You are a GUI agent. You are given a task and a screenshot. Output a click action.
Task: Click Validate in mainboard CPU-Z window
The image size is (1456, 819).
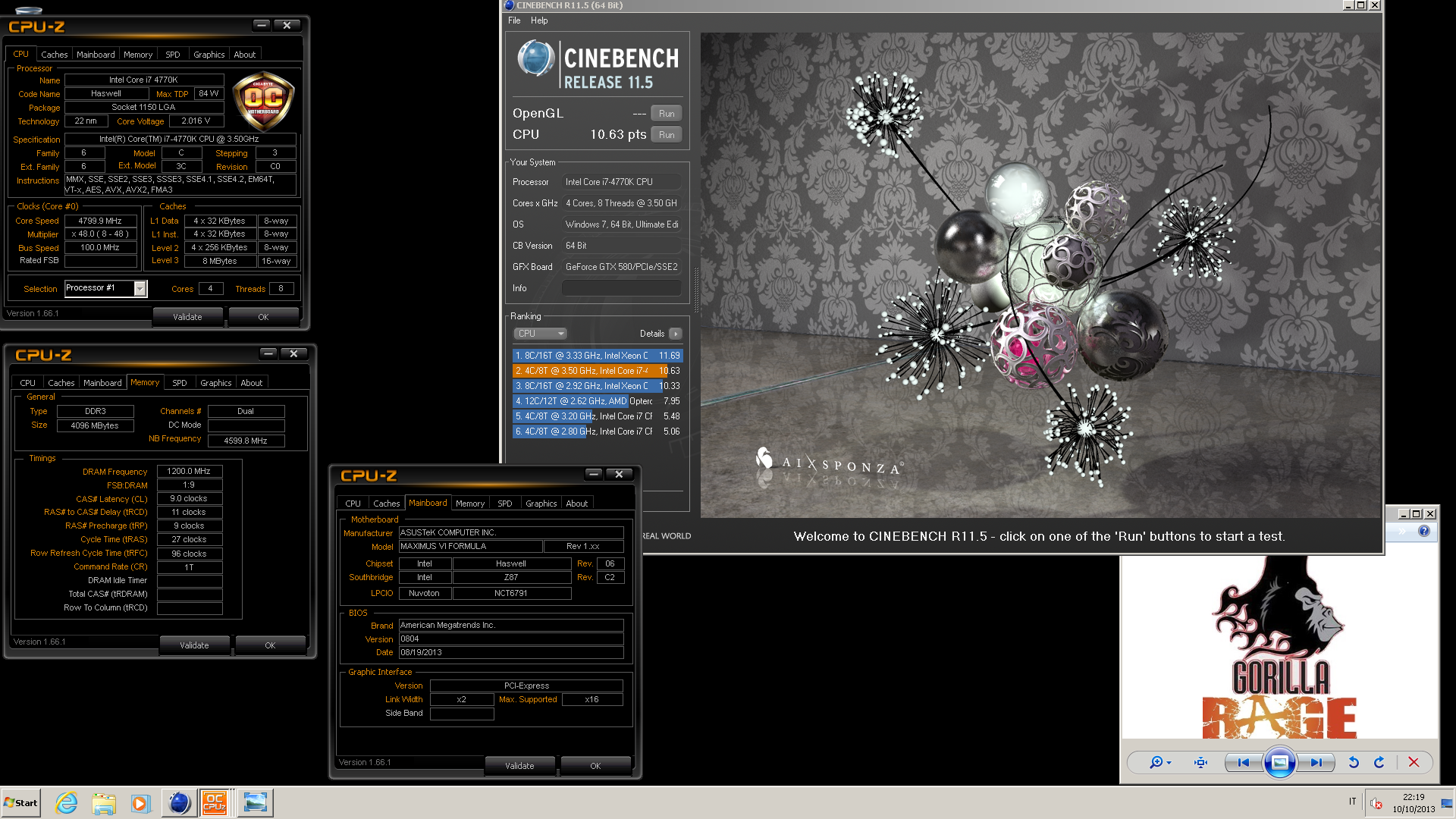pos(519,766)
